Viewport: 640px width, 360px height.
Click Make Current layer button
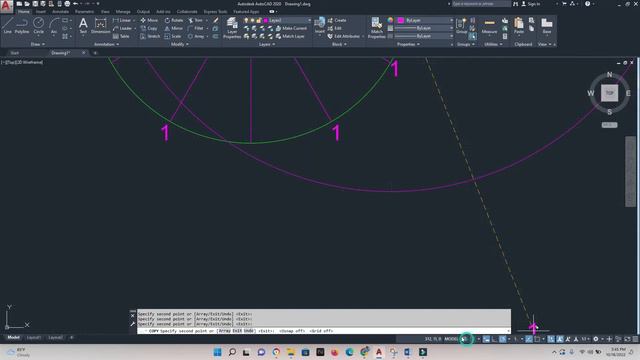coord(291,28)
